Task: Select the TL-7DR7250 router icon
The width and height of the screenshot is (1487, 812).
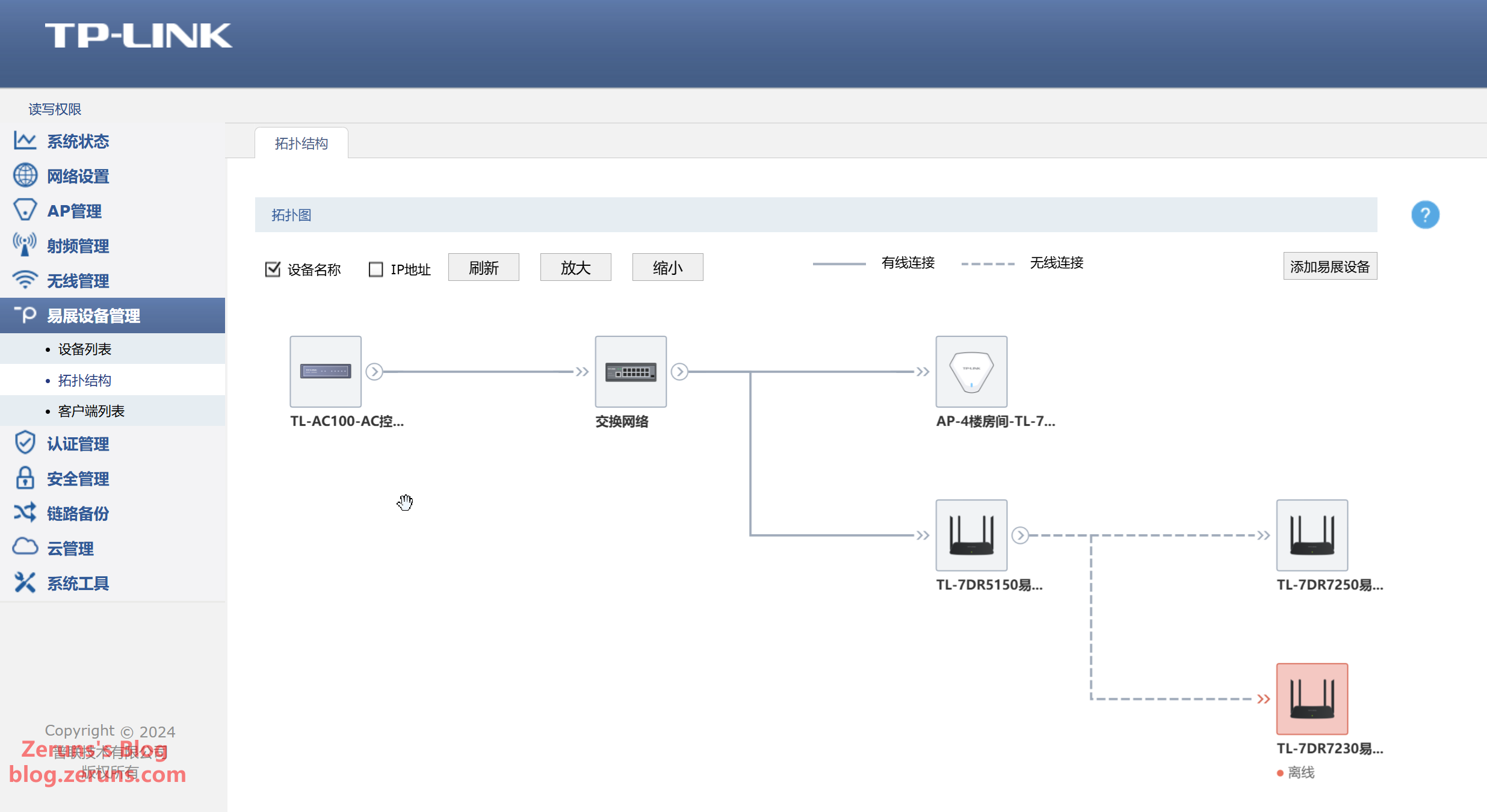Action: point(1312,535)
